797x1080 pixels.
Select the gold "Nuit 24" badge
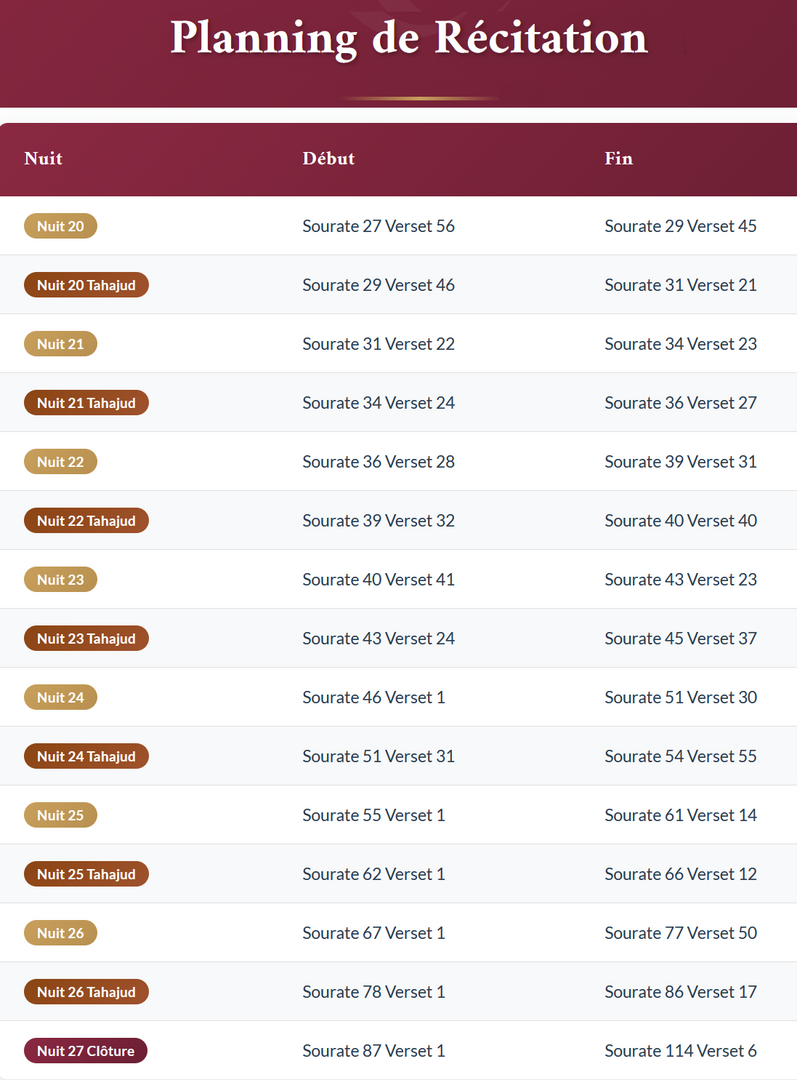click(x=60, y=698)
